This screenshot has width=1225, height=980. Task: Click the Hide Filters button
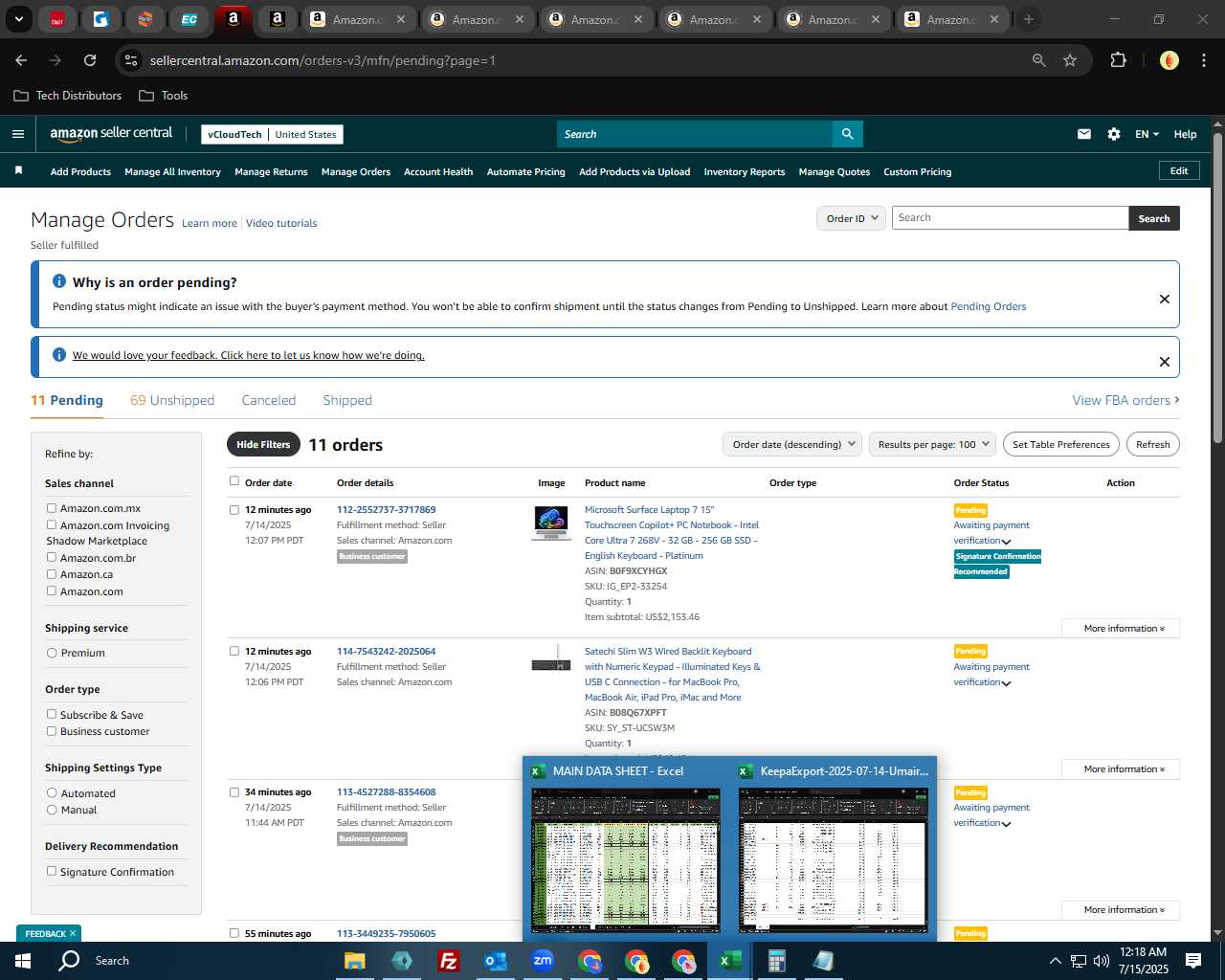(263, 444)
